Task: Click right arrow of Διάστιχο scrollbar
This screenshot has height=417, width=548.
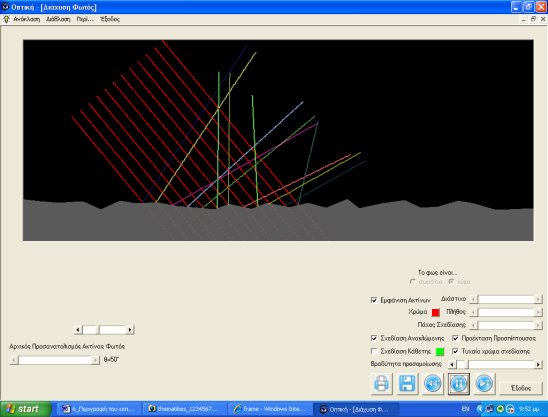Action: pos(538,299)
